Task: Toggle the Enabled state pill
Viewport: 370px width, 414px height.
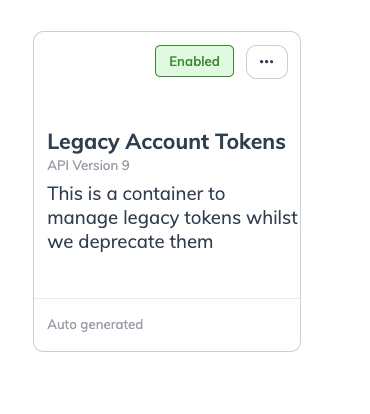Action: point(194,61)
